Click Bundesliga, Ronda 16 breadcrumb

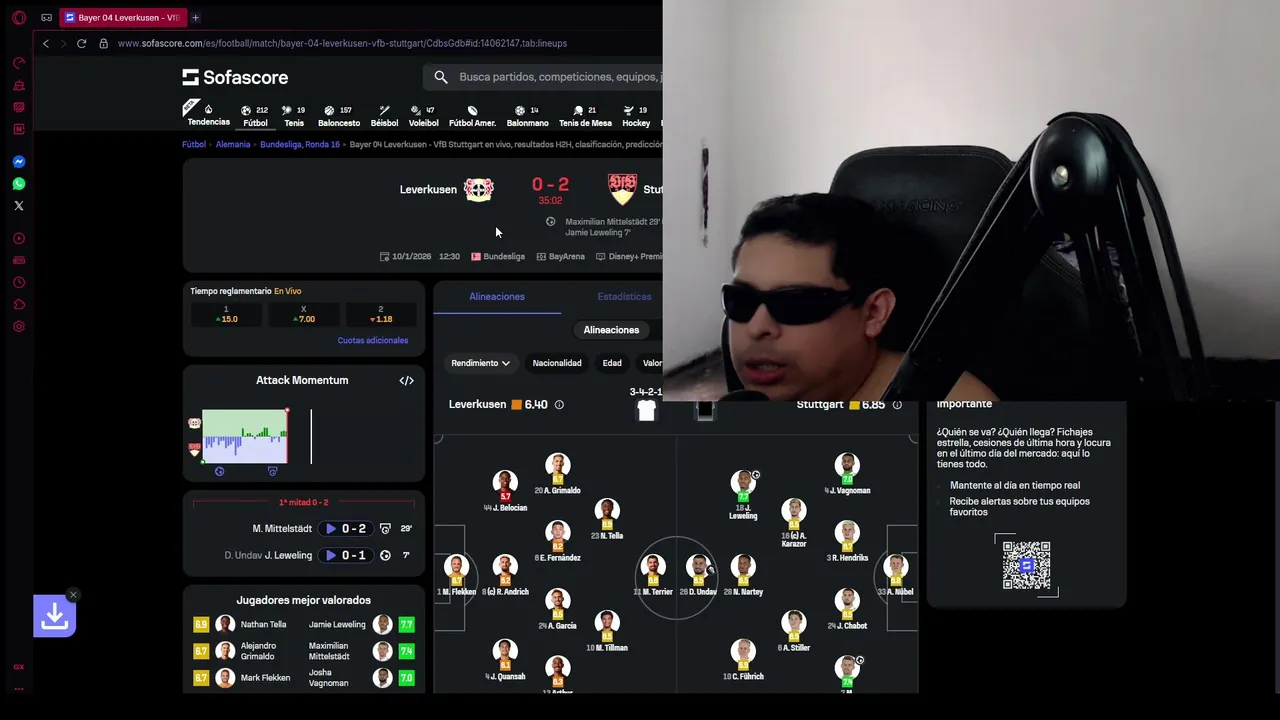[300, 144]
